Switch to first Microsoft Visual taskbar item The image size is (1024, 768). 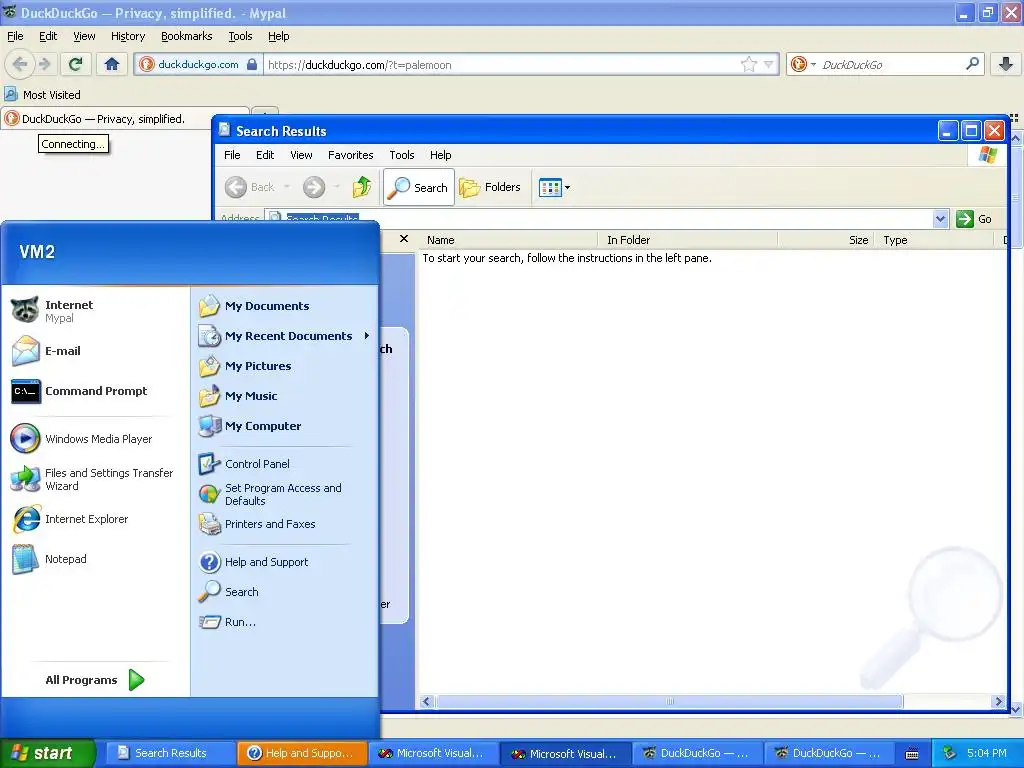(433, 753)
